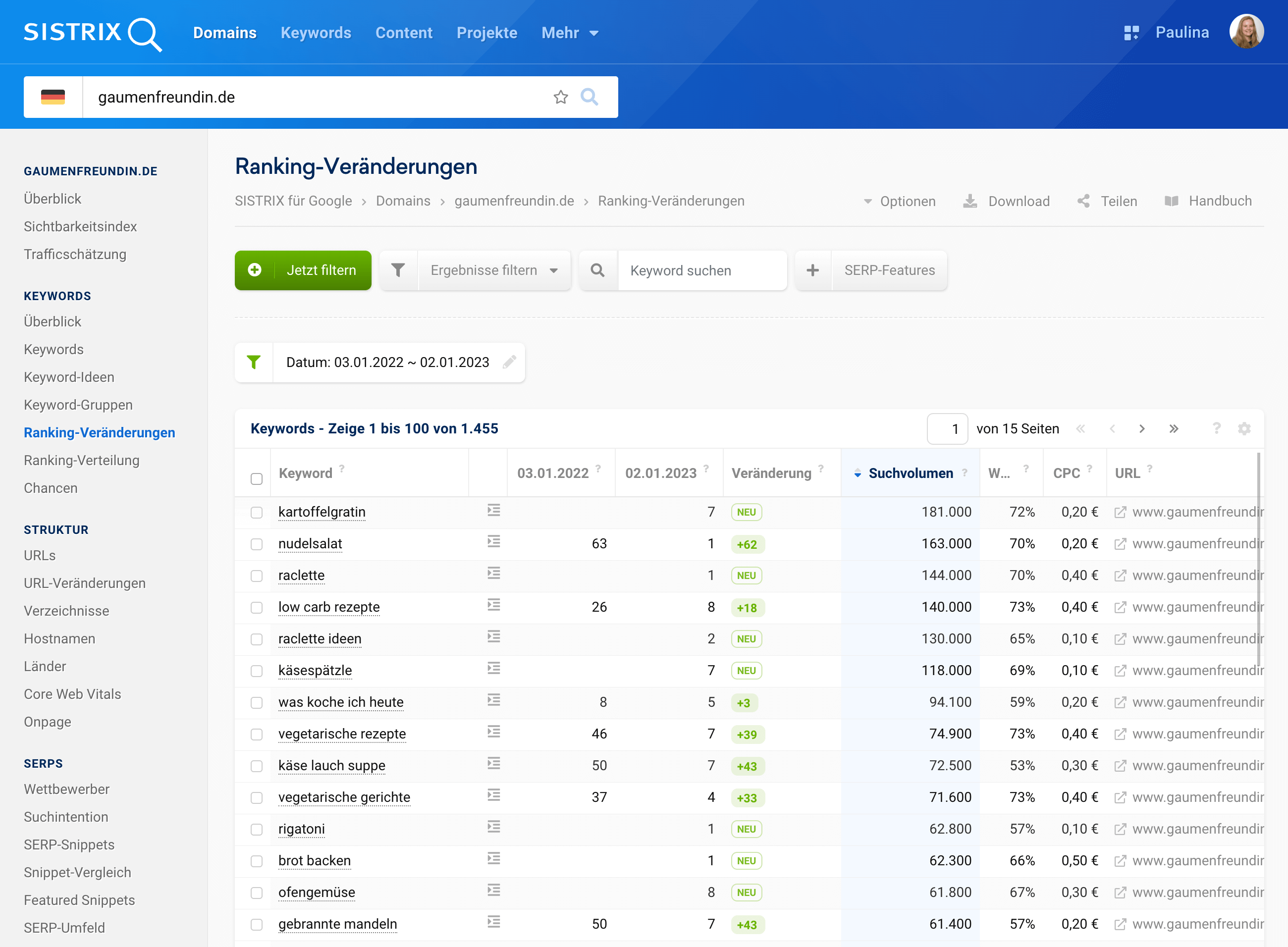This screenshot has width=1288, height=947.
Task: Click the page number input field
Action: pos(948,429)
